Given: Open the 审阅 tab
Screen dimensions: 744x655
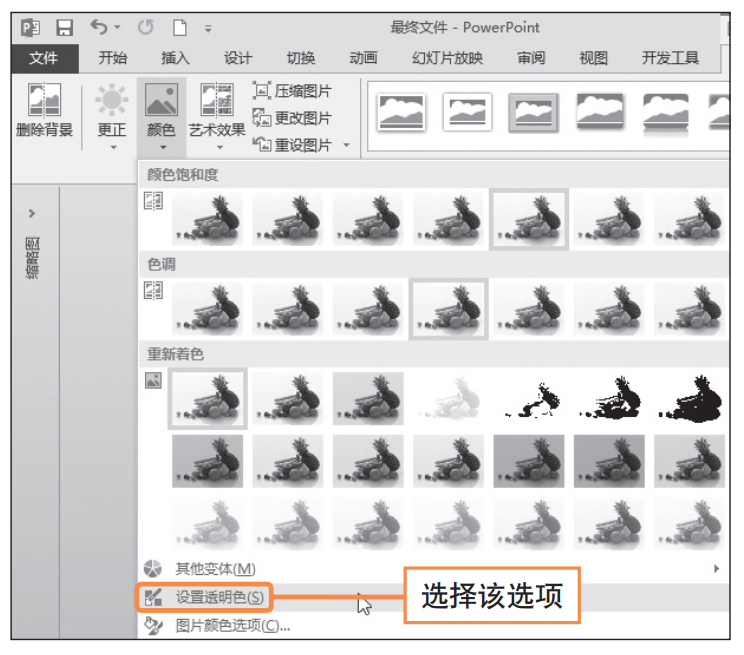Looking at the screenshot, I should pyautogui.click(x=531, y=58).
